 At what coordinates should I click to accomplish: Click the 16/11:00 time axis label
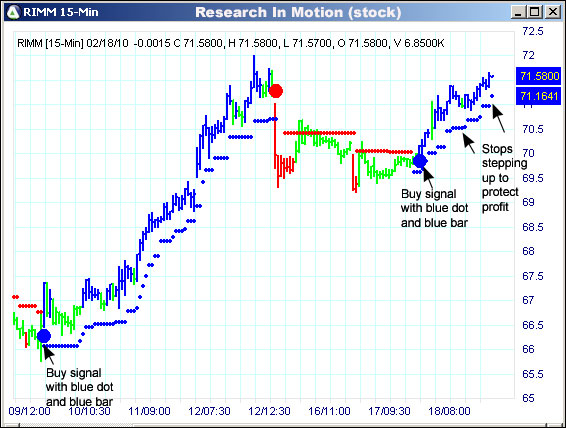(x=329, y=411)
